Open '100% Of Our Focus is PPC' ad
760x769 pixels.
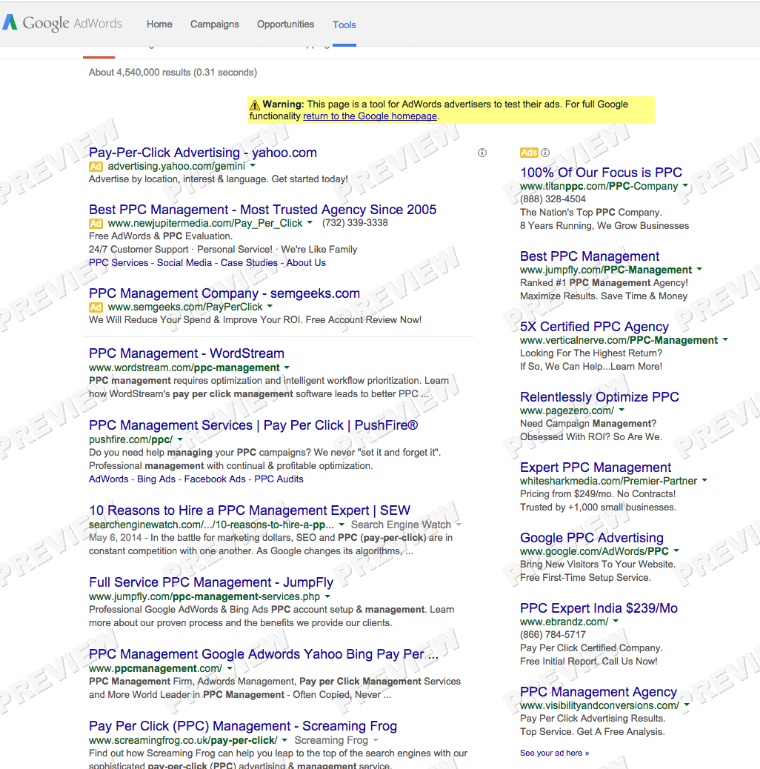[601, 173]
